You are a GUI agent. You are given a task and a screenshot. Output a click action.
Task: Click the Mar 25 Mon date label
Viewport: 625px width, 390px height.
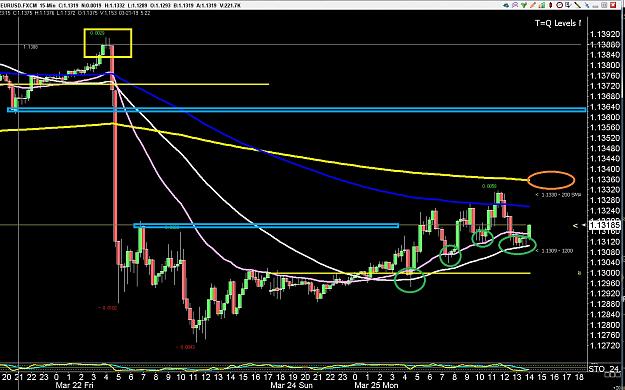click(x=376, y=385)
